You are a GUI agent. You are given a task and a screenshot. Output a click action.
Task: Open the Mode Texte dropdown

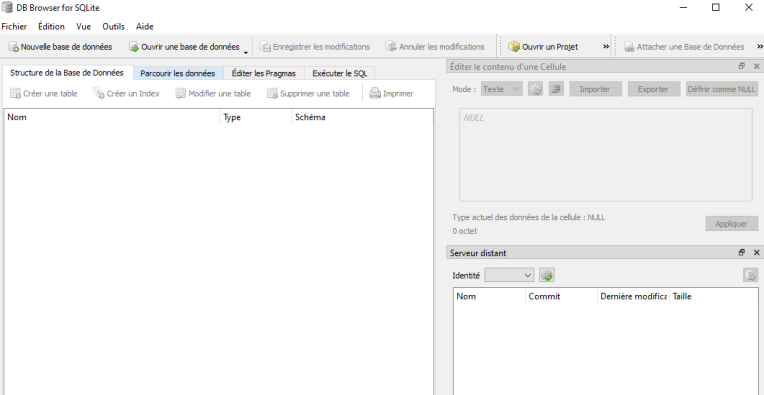pyautogui.click(x=501, y=89)
